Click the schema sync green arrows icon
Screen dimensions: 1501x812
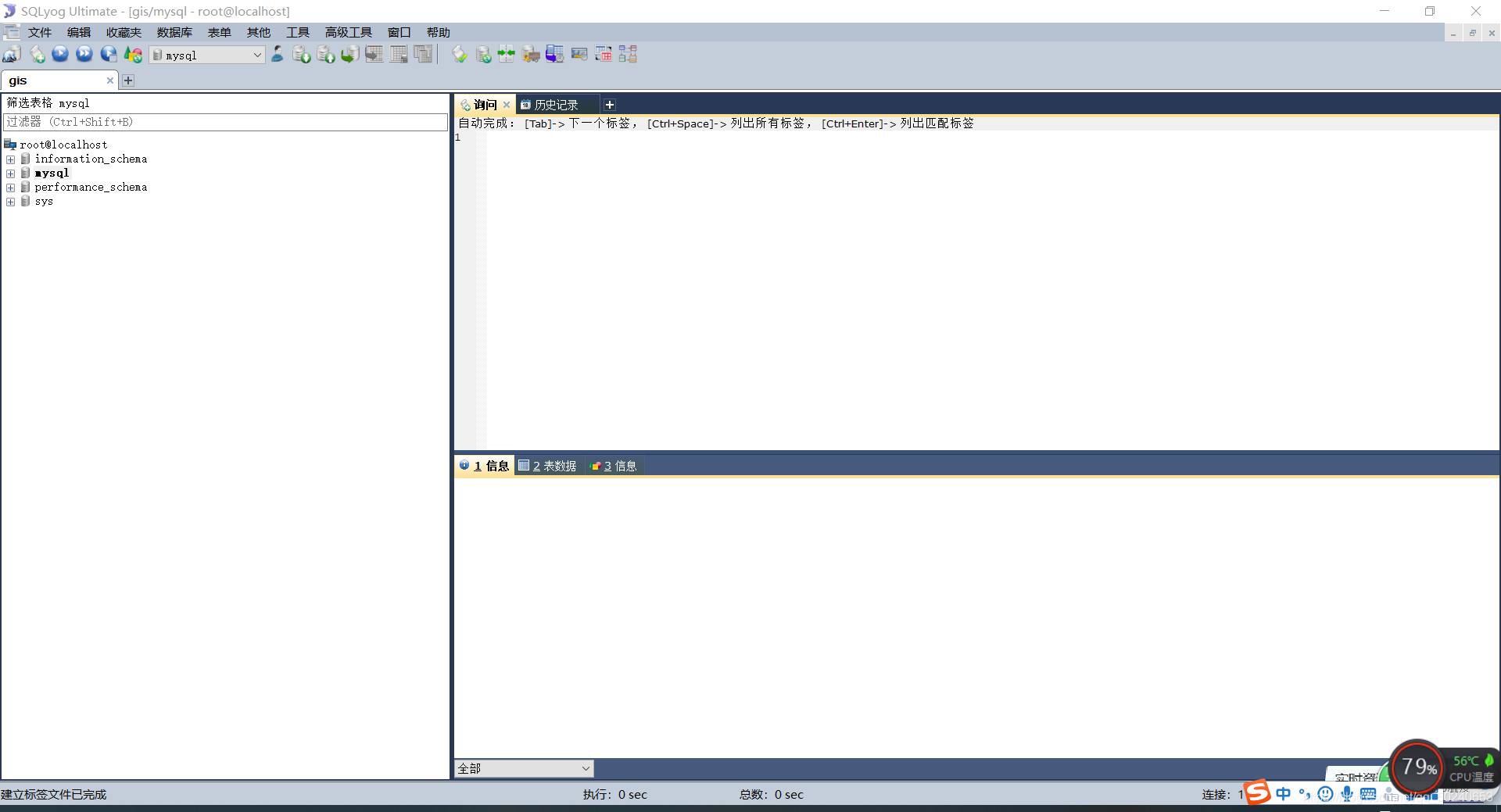[507, 55]
